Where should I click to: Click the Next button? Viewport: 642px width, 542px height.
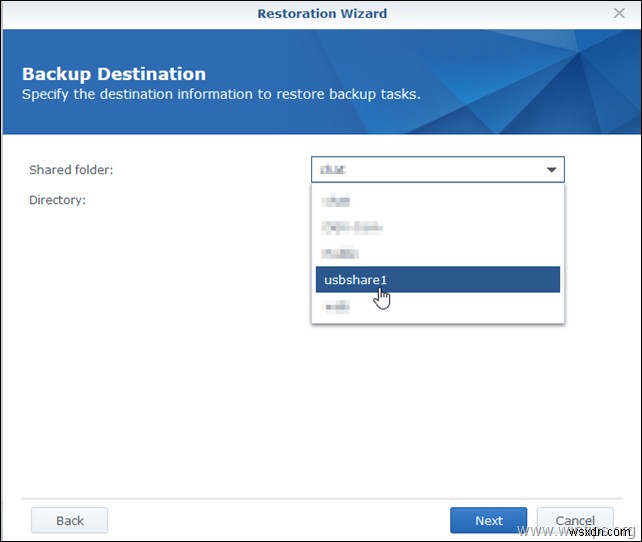[x=488, y=520]
